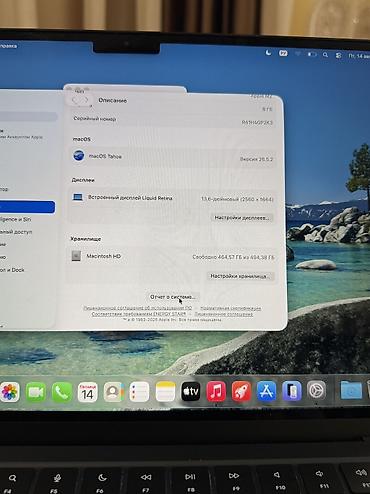Screen dimensions: 370x494
Task: Click the macOS Tahoe icon
Action: 79,155
